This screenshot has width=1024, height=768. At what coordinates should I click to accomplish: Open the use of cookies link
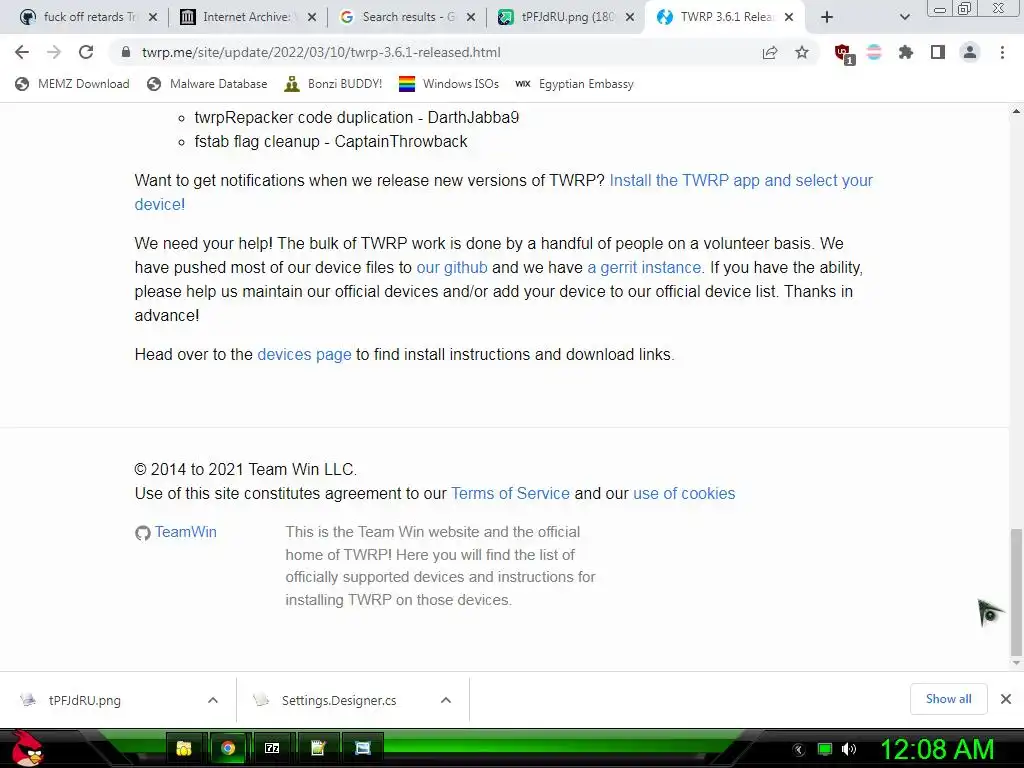pyautogui.click(x=684, y=493)
